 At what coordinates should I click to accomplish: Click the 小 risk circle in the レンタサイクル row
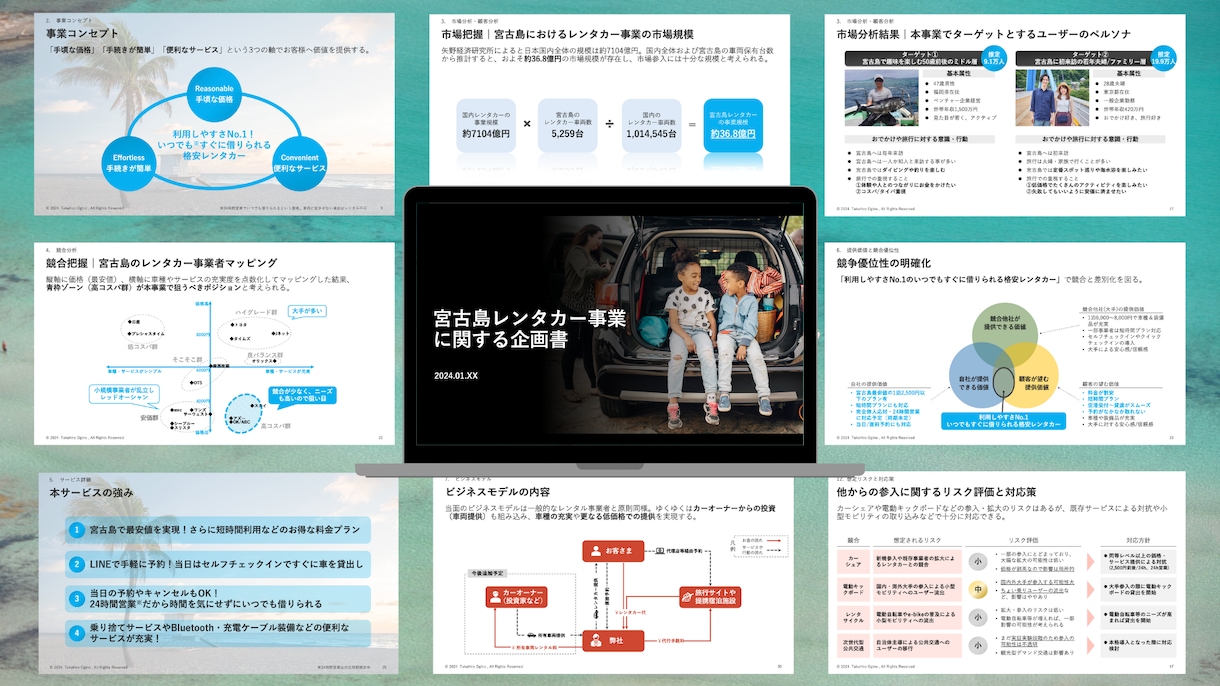(979, 618)
